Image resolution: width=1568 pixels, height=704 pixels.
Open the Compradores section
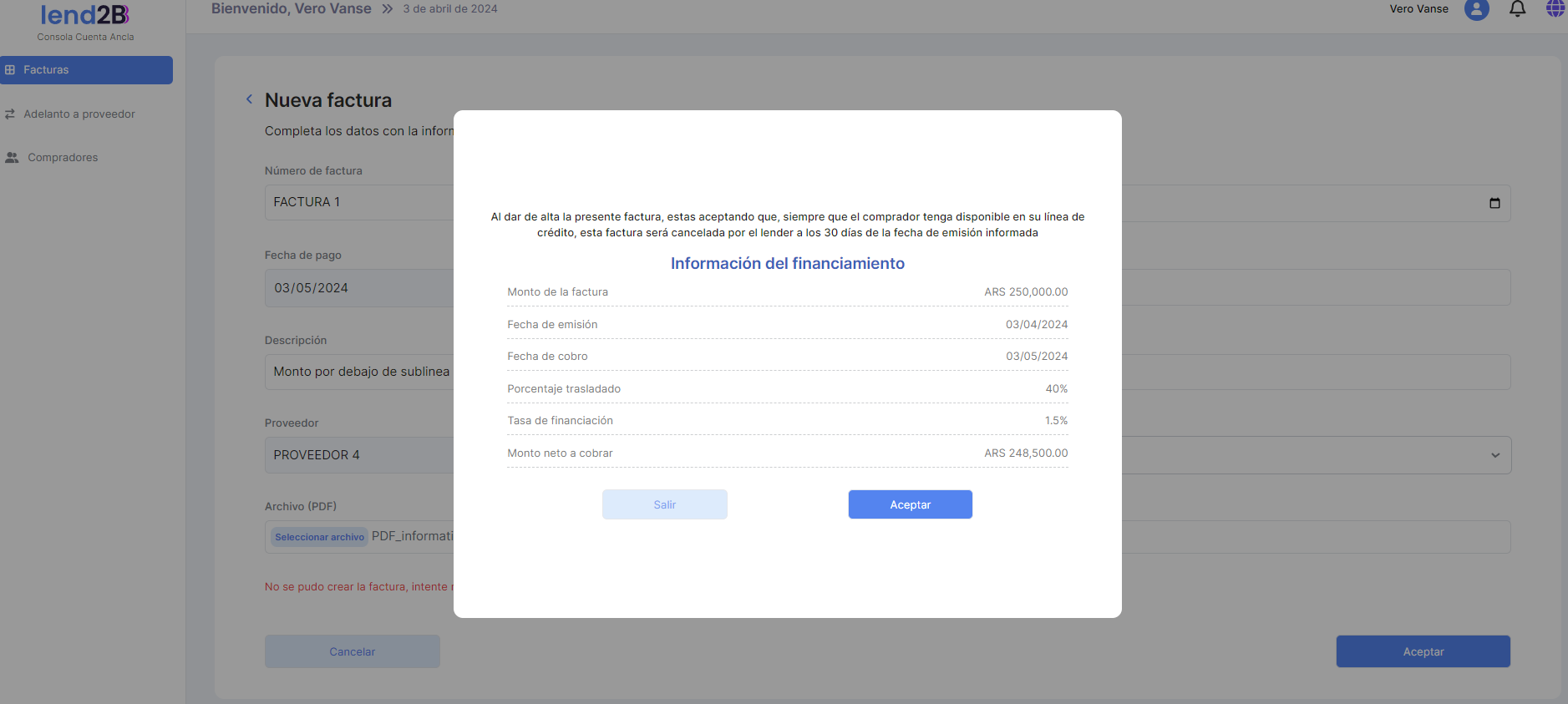point(63,158)
